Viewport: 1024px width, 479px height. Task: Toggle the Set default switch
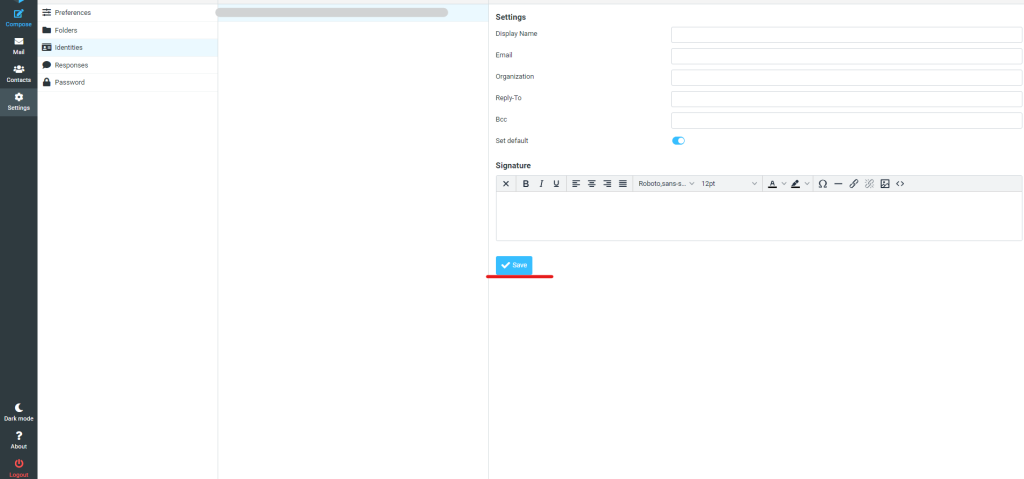point(678,141)
